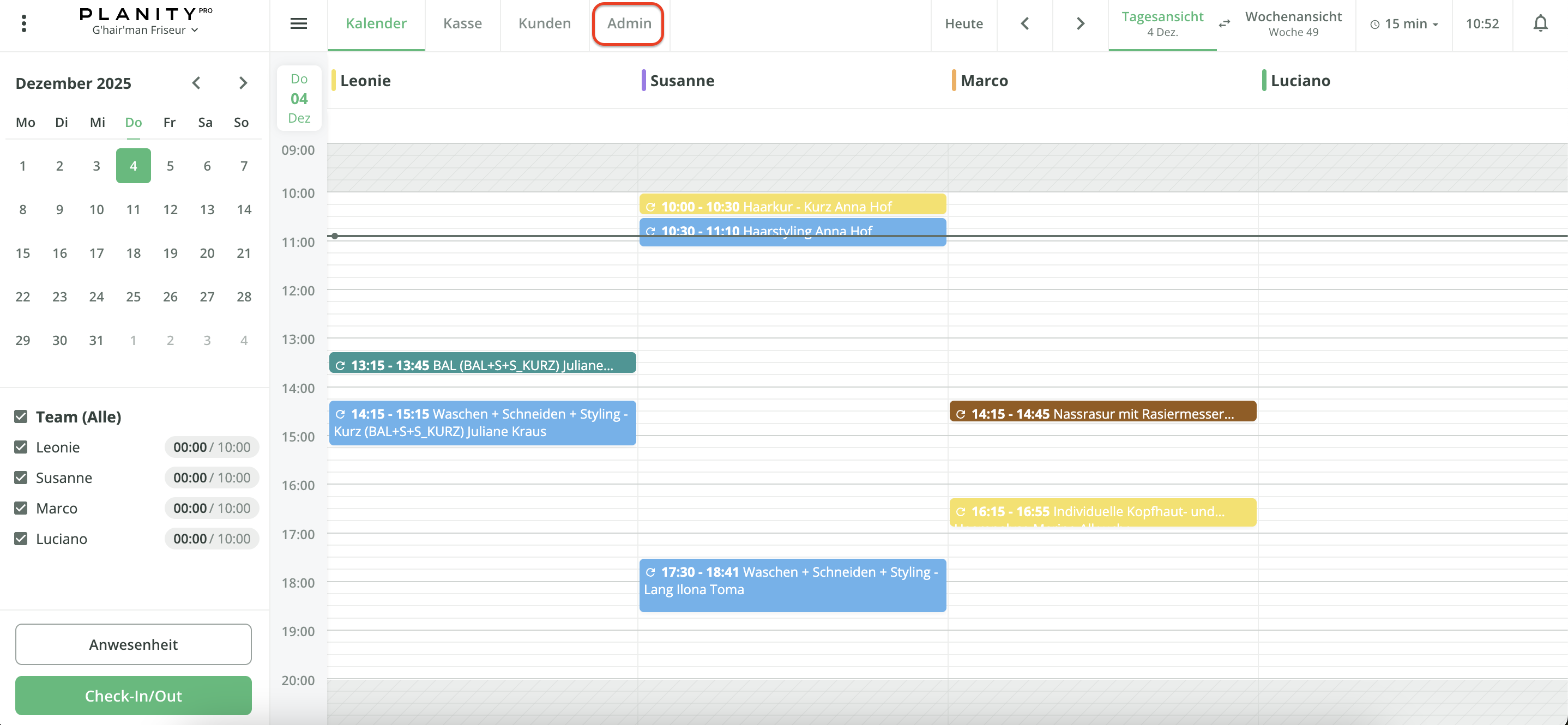Toggle the Leonie checkbox

[x=21, y=447]
